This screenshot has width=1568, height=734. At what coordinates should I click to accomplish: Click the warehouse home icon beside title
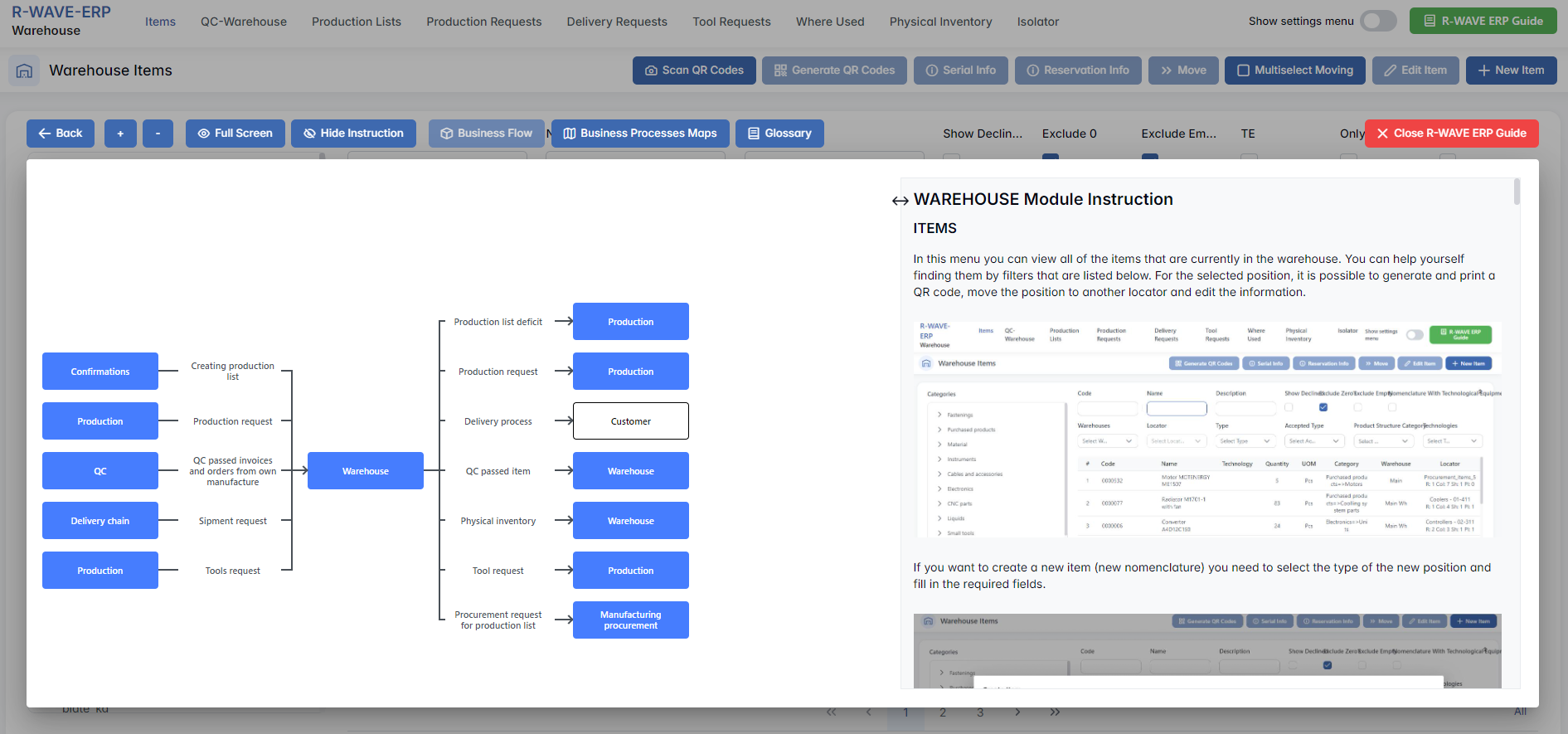tap(24, 70)
